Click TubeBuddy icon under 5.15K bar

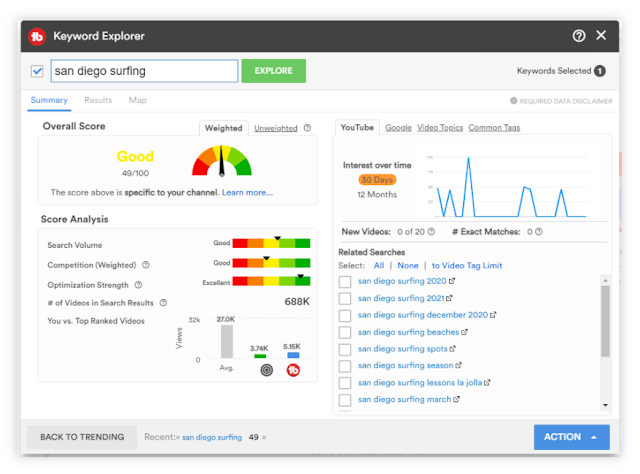click(293, 370)
